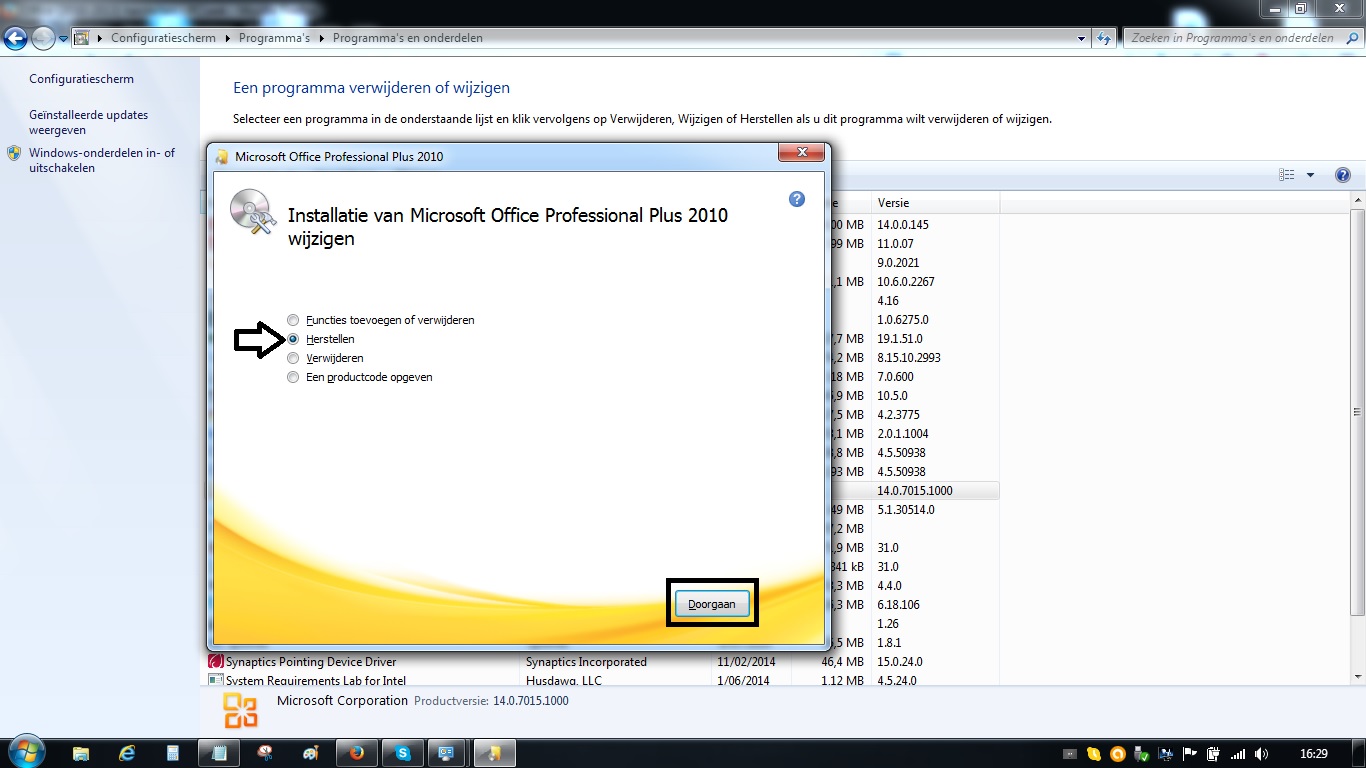Choose the 'Verwijderen' radio option
Image resolution: width=1366 pixels, height=768 pixels.
293,358
